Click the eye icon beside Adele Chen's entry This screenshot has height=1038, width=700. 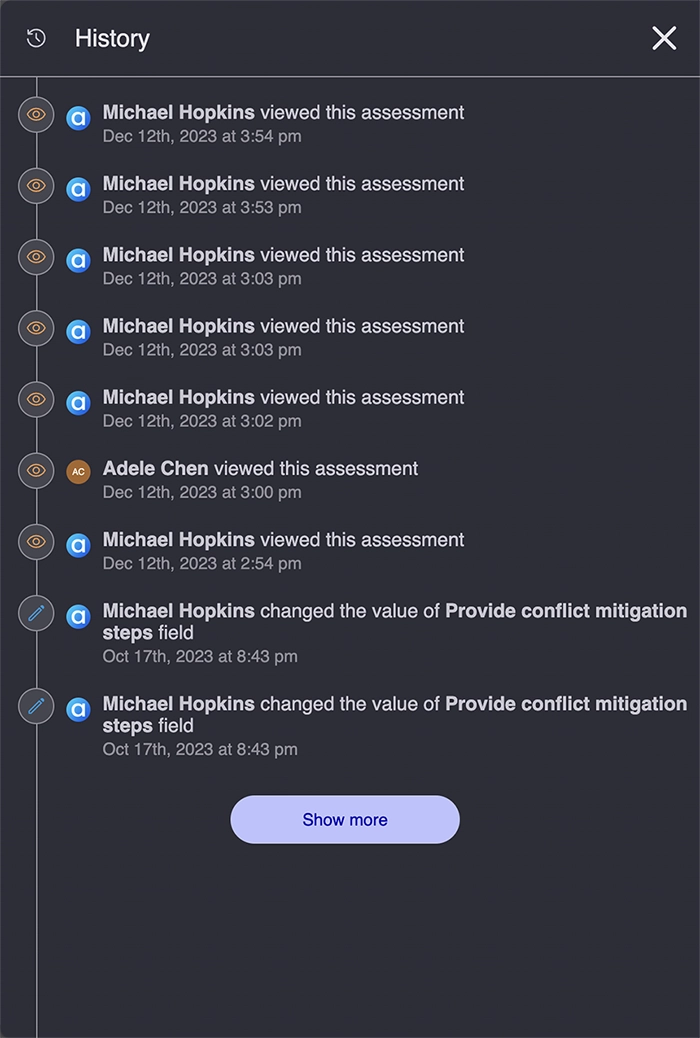click(x=36, y=470)
